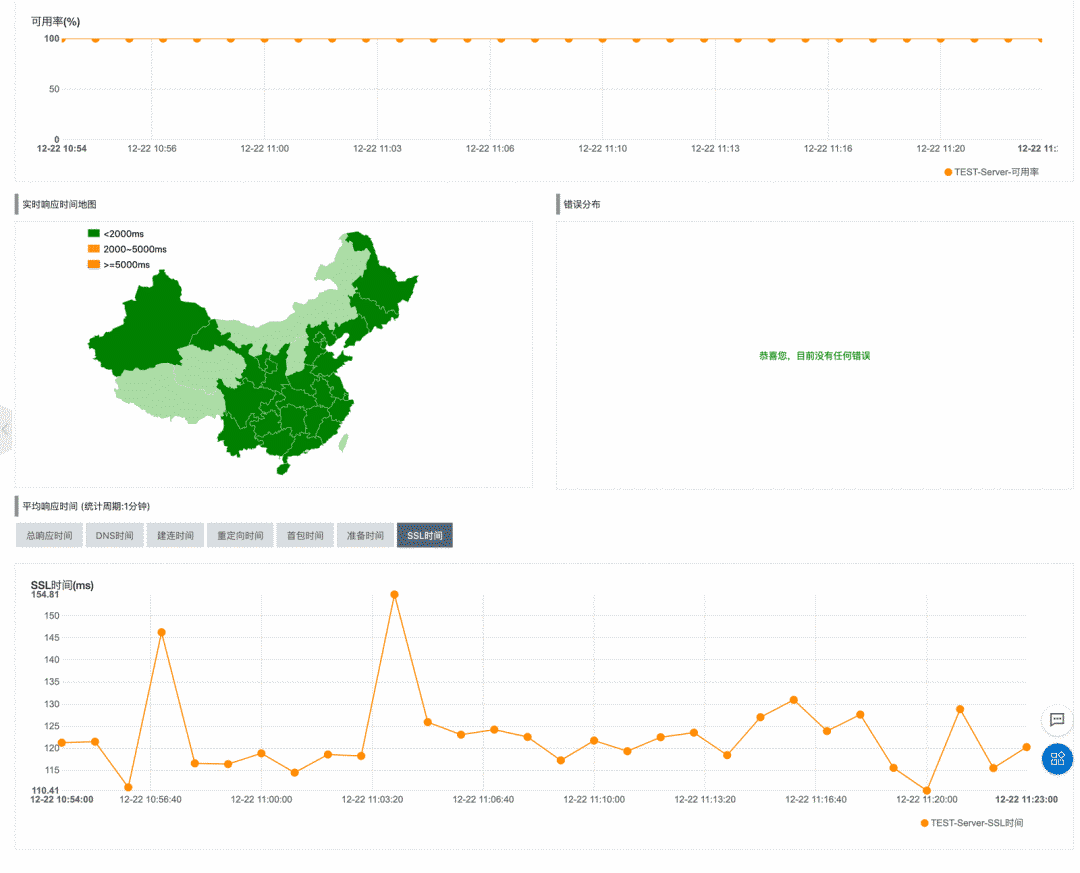This screenshot has height=873, width=1080.
Task: Click the 154.81ms peak SSL data point
Action: [394, 594]
